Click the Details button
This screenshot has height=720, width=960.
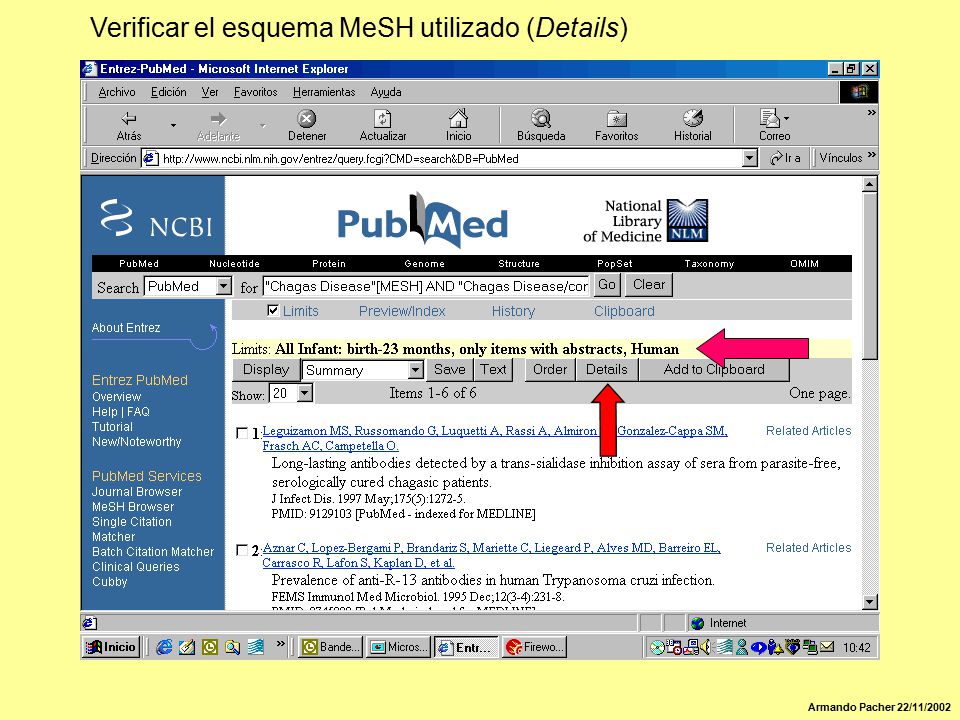(607, 369)
